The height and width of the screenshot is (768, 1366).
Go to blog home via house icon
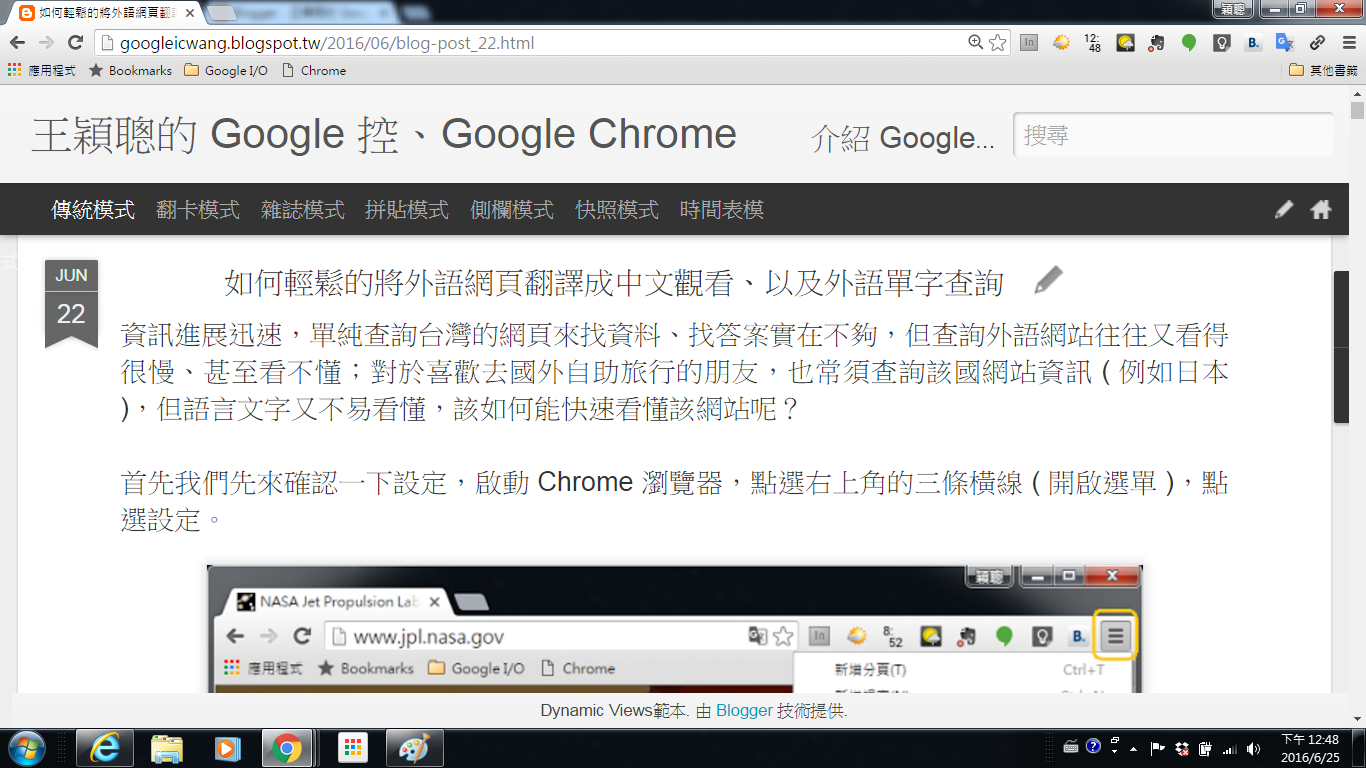1321,210
